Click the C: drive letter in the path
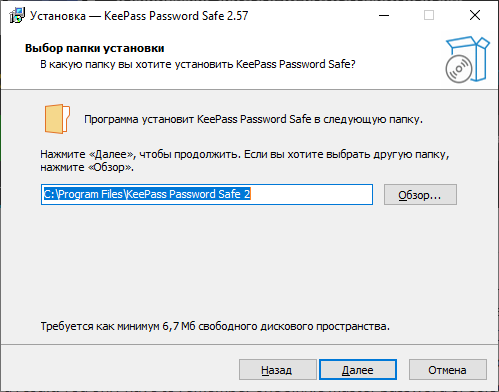Viewport: 499px width, 392px height. pyautogui.click(x=49, y=194)
